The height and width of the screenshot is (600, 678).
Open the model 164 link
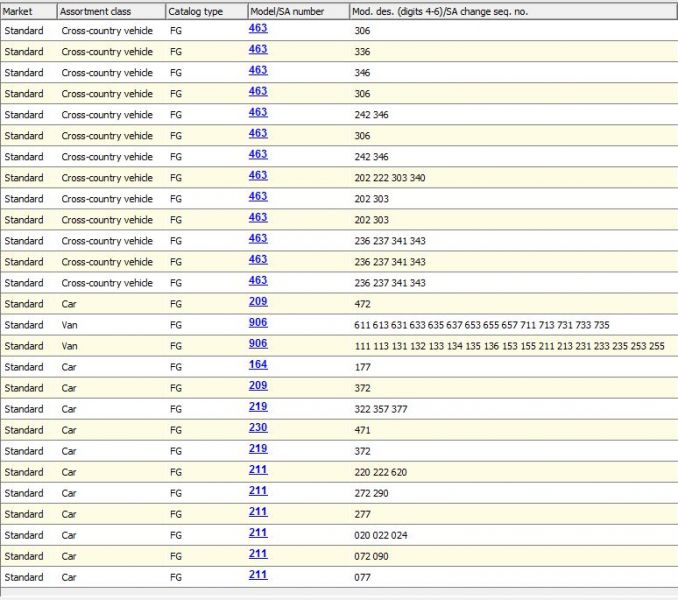258,365
